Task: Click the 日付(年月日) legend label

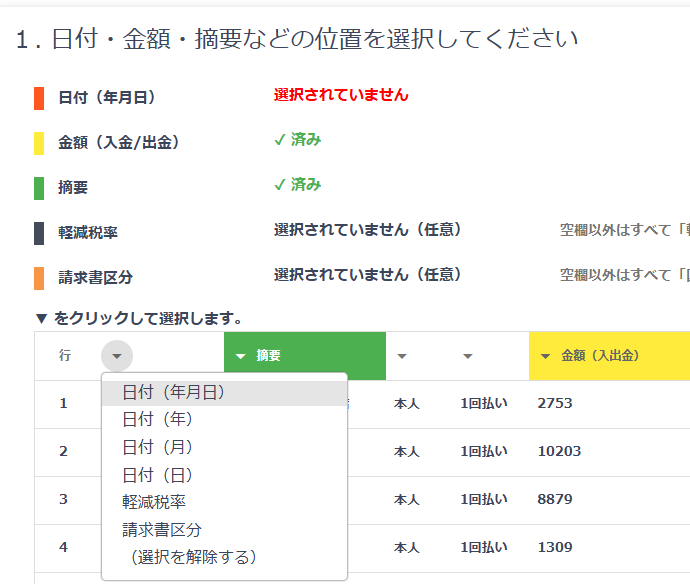Action: click(107, 97)
